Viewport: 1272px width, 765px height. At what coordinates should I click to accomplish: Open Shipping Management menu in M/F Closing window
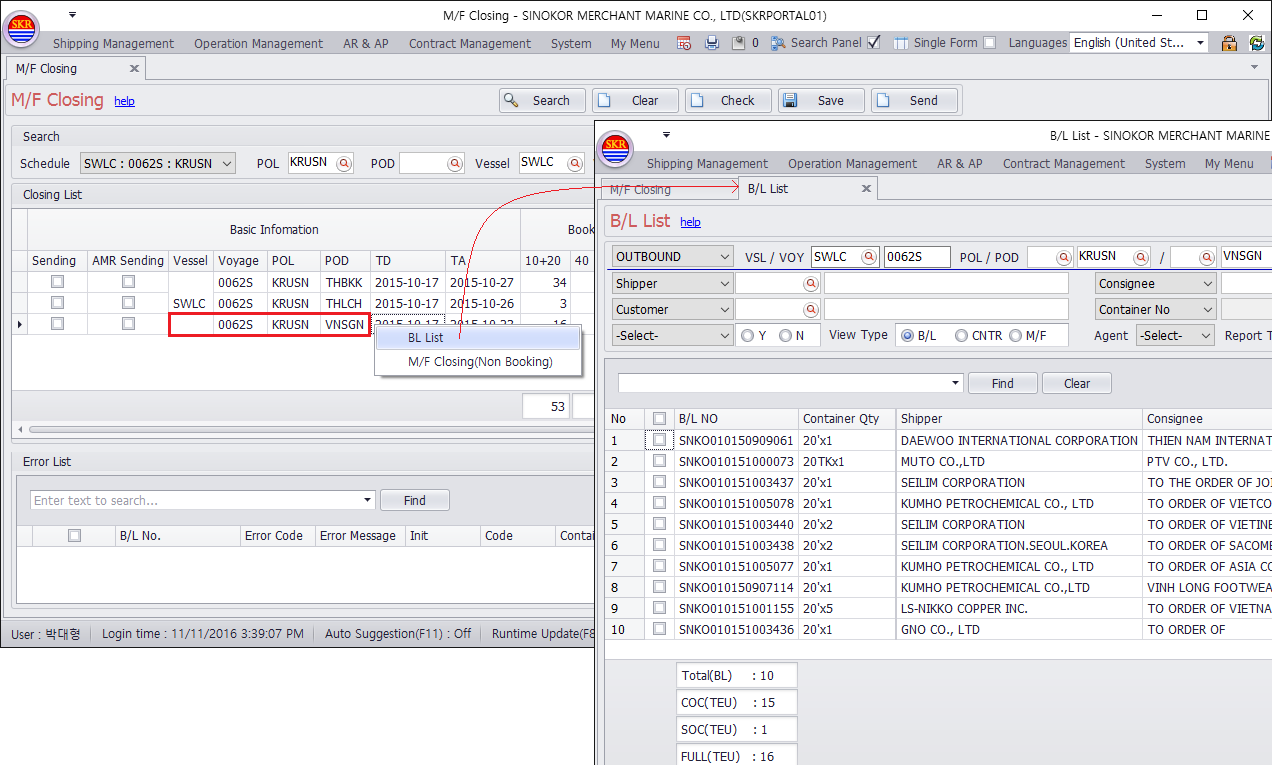coord(113,44)
